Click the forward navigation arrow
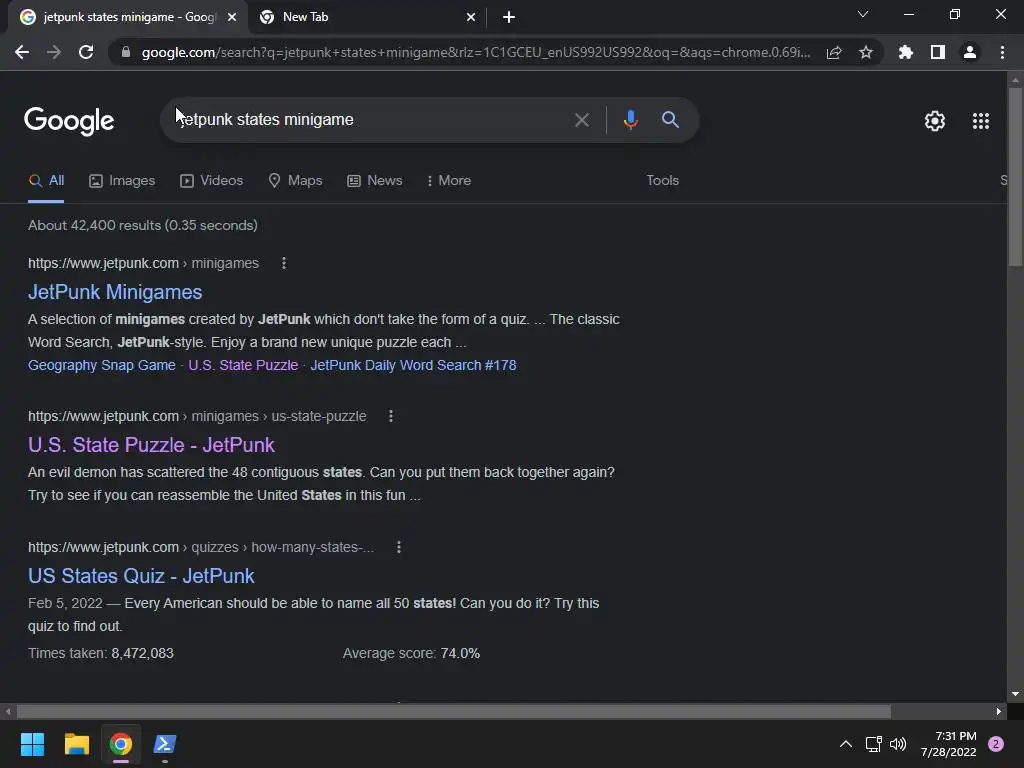Screen dimensions: 1024x768 (54, 52)
